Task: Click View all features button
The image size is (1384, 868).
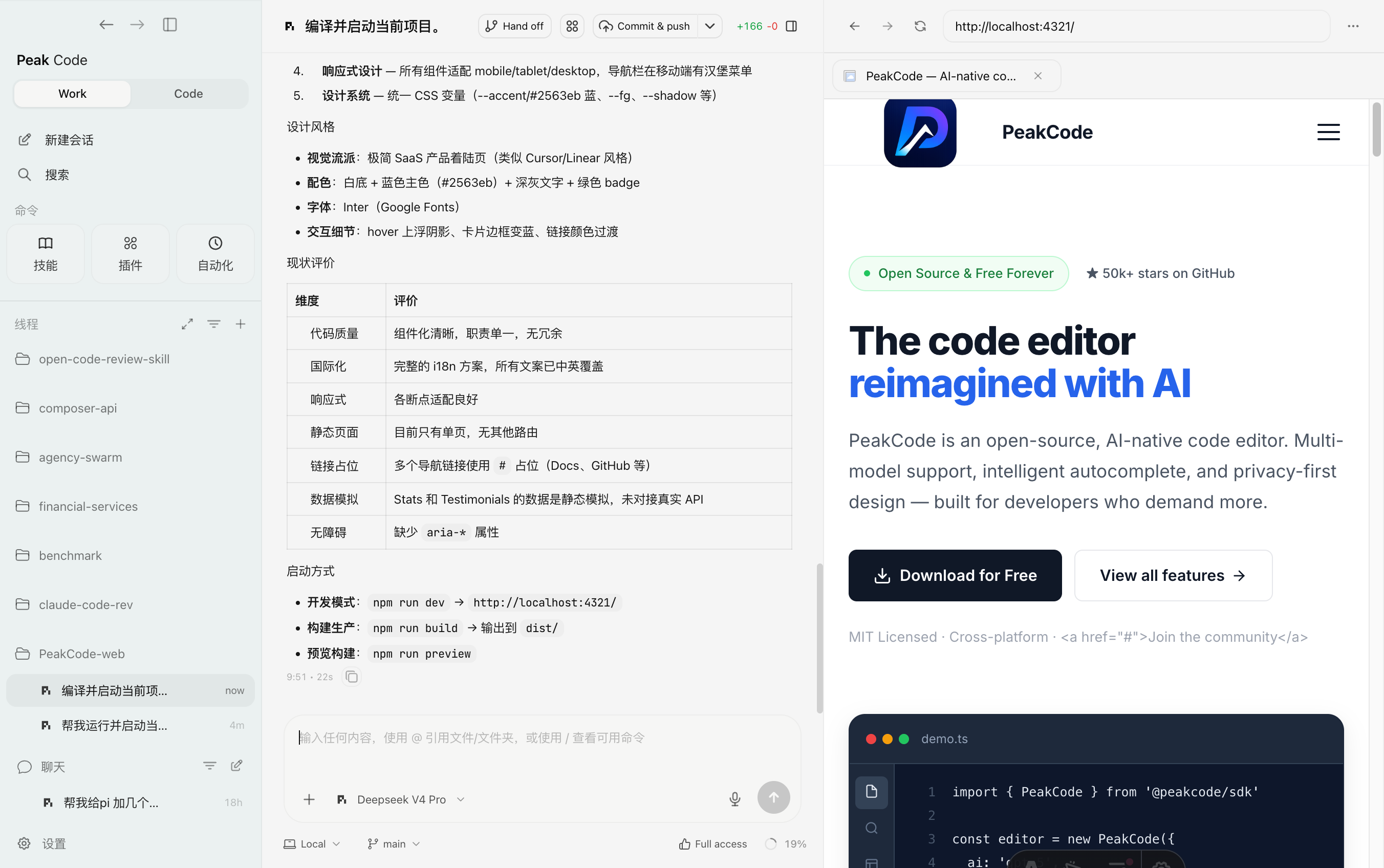Action: click(x=1173, y=576)
